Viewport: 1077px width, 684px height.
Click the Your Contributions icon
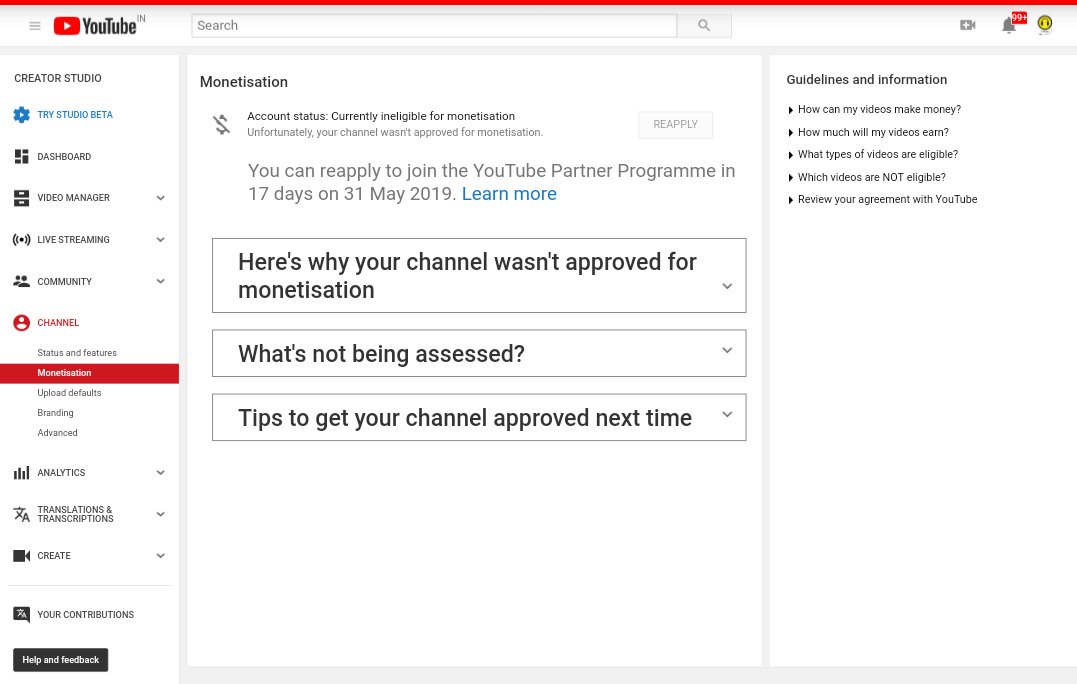(x=21, y=615)
